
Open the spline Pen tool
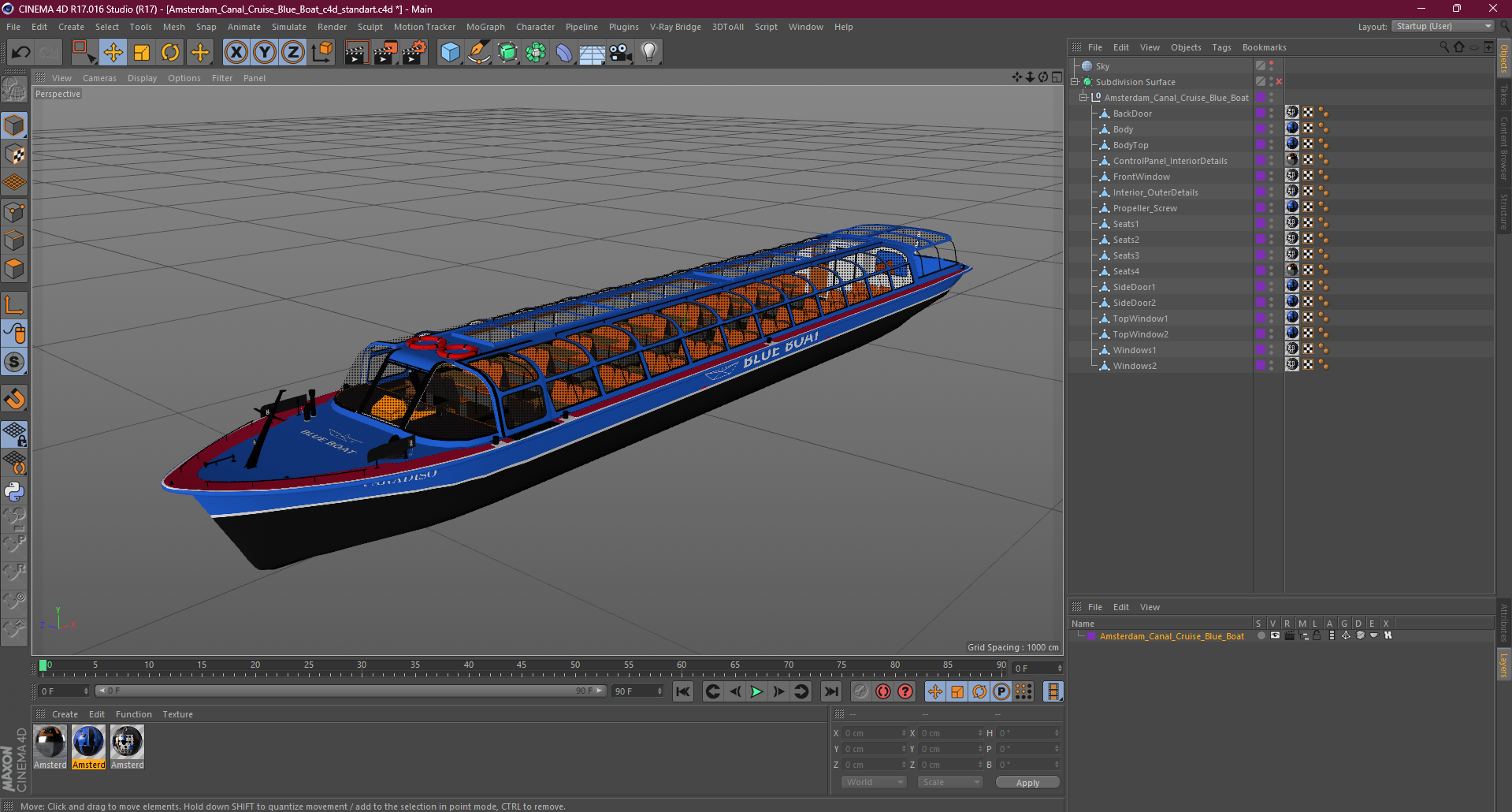tap(479, 53)
